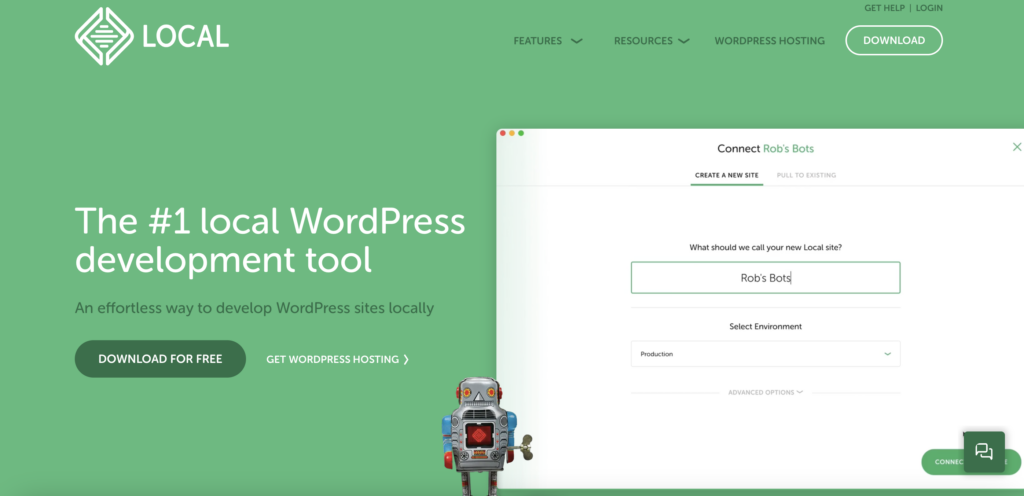Click the Download button in header
1024x496 pixels.
[x=894, y=40]
